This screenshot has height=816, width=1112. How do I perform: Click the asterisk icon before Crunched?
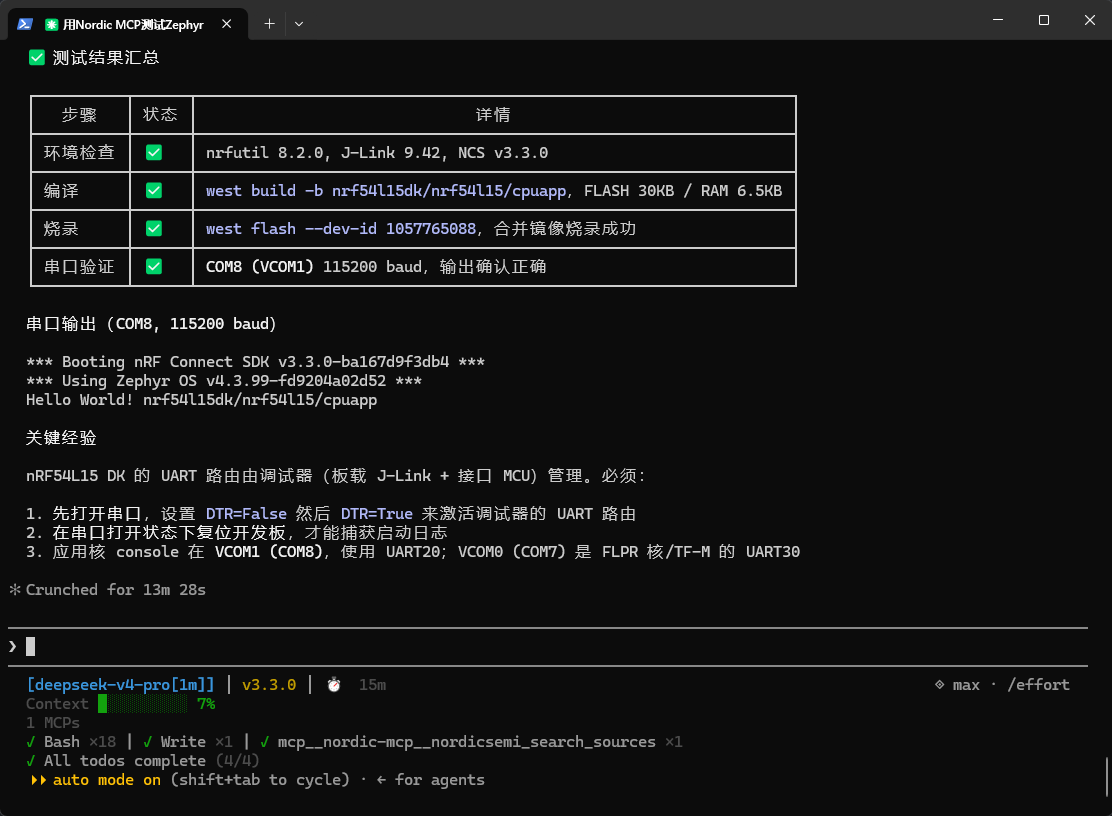point(15,590)
